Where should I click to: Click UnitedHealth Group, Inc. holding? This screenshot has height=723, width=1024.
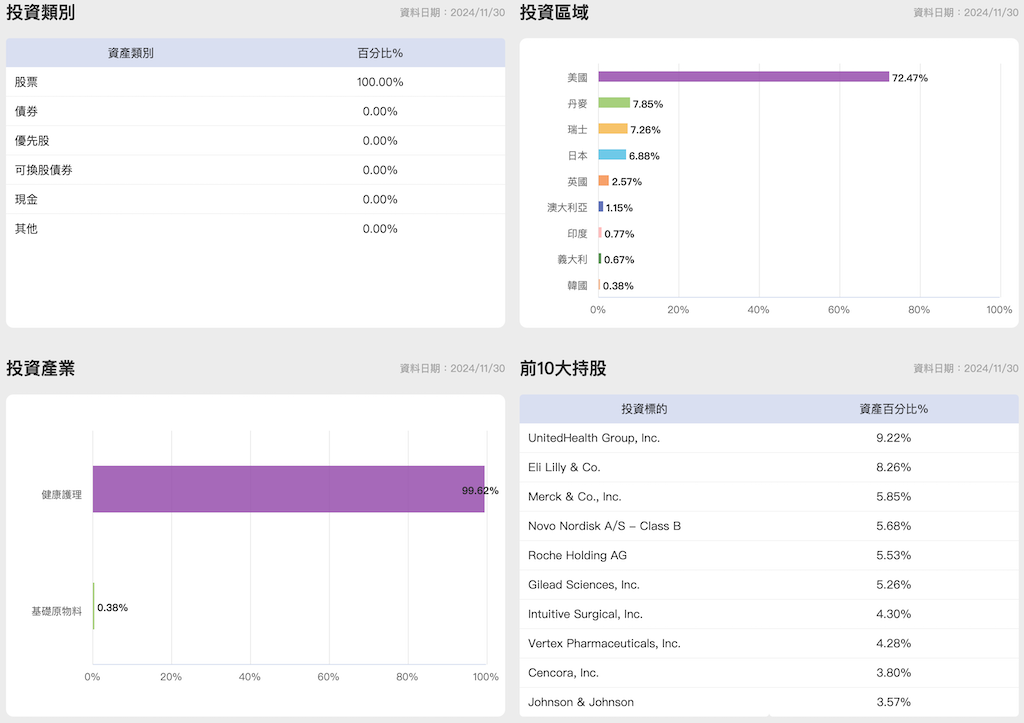(x=594, y=438)
